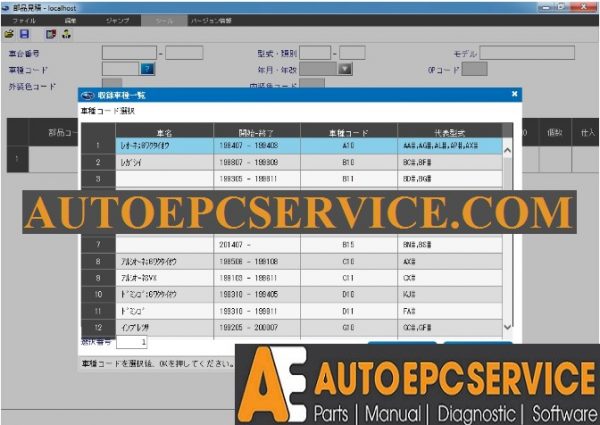Click the model cell BN#,BS#
Image resolution: width=600 pixels, height=425 pixels.
click(x=450, y=244)
